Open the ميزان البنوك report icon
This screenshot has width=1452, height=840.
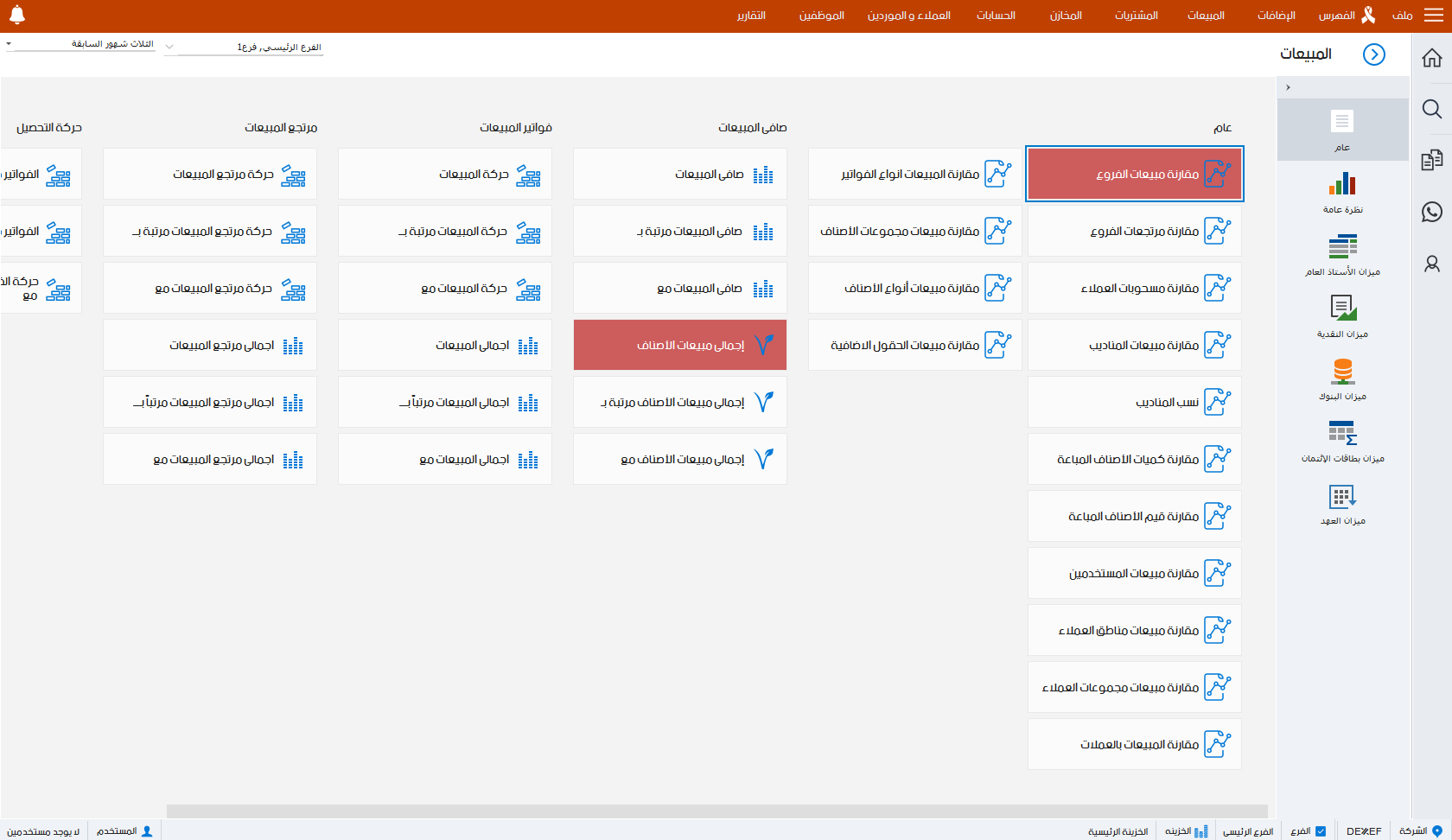(x=1342, y=371)
